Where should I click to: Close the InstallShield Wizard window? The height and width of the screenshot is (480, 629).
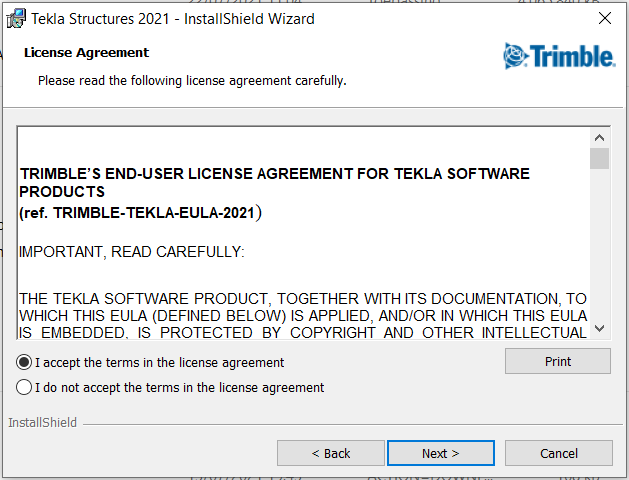[x=605, y=18]
